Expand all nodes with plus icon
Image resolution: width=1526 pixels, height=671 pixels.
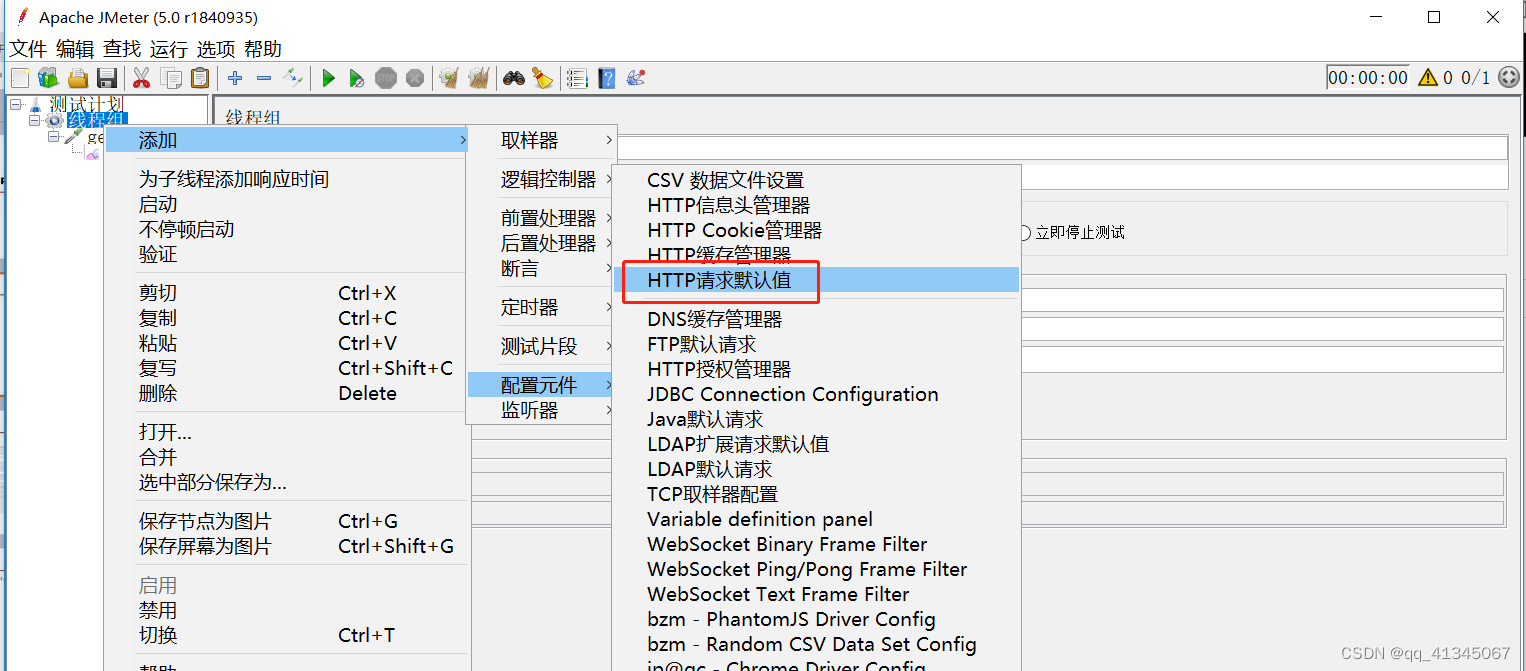click(x=235, y=78)
